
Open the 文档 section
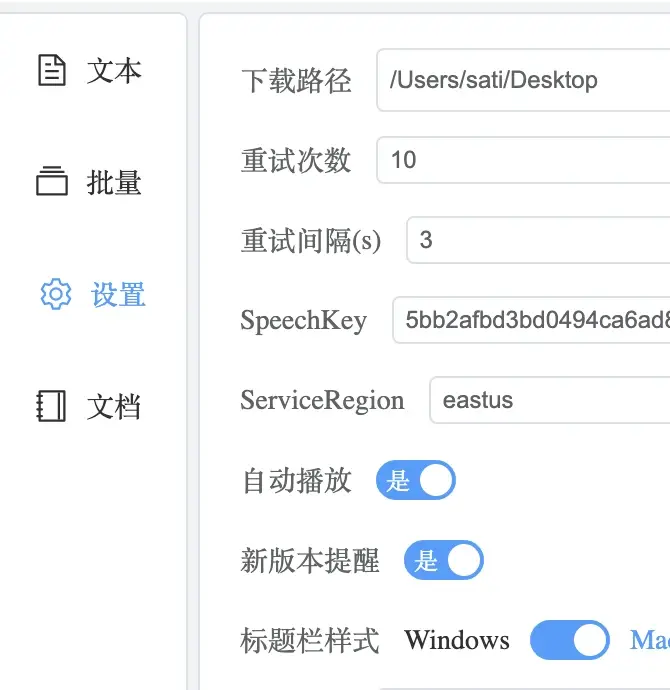point(90,406)
